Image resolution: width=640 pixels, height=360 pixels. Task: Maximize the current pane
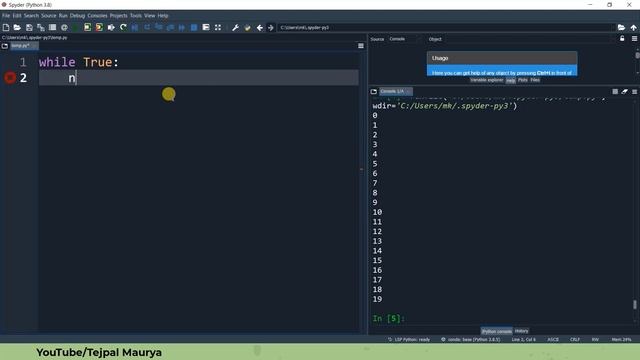click(218, 27)
